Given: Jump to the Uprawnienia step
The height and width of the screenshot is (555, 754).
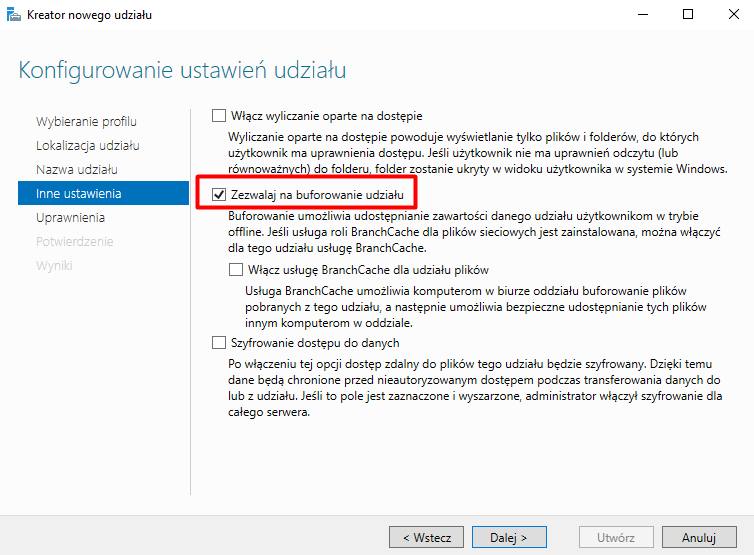Looking at the screenshot, I should [71, 217].
